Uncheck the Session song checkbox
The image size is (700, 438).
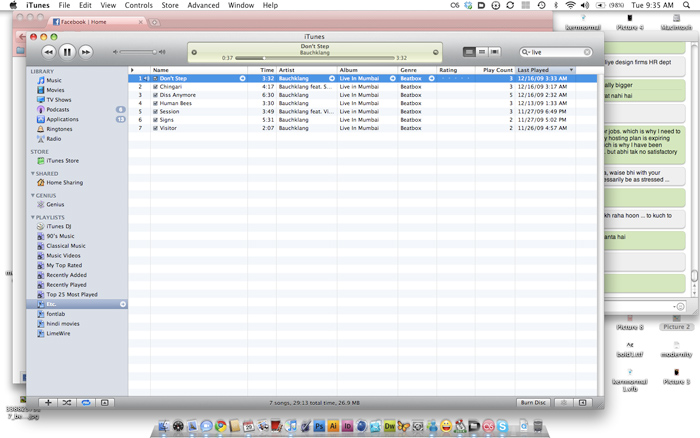pyautogui.click(x=155, y=112)
